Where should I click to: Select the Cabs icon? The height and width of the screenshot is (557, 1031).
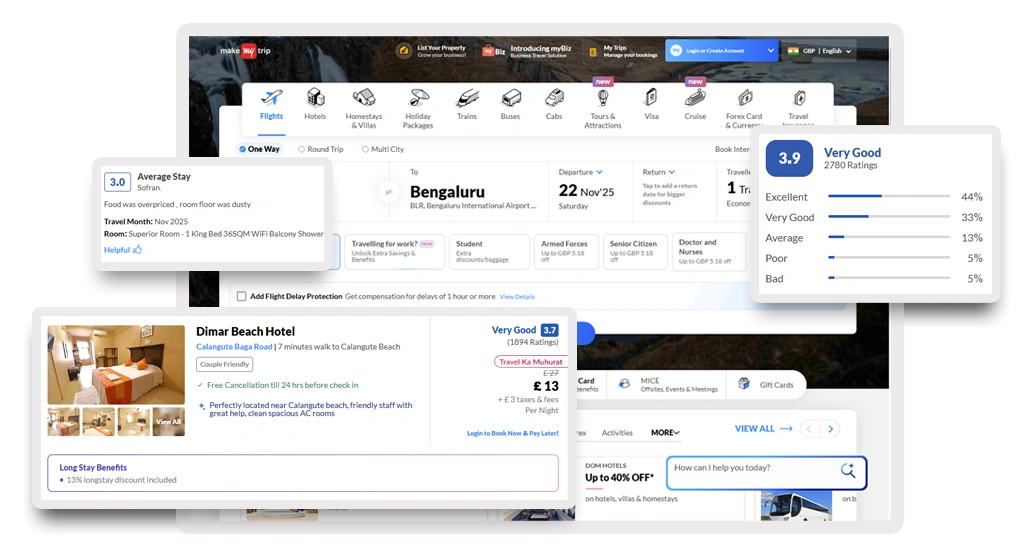pyautogui.click(x=554, y=98)
